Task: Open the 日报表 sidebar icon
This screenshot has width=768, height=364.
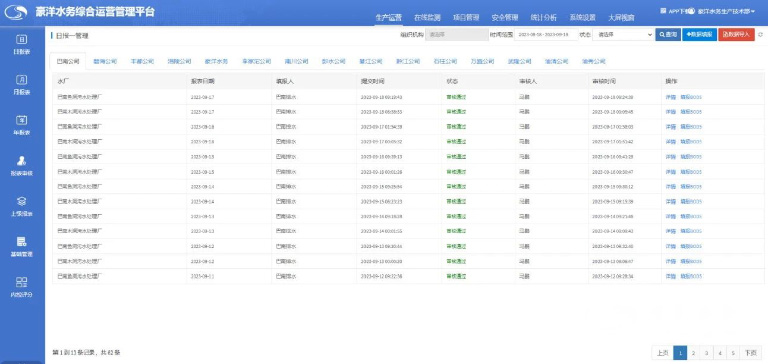Action: pos(22,39)
